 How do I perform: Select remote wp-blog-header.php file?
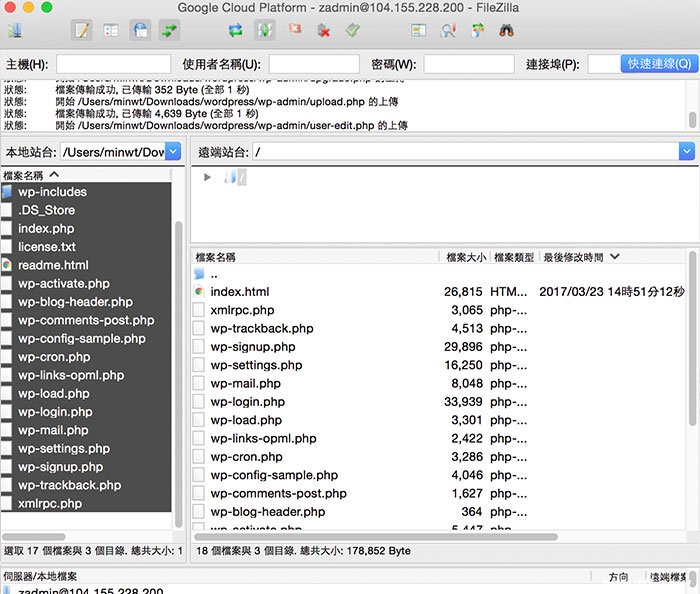coord(439,511)
